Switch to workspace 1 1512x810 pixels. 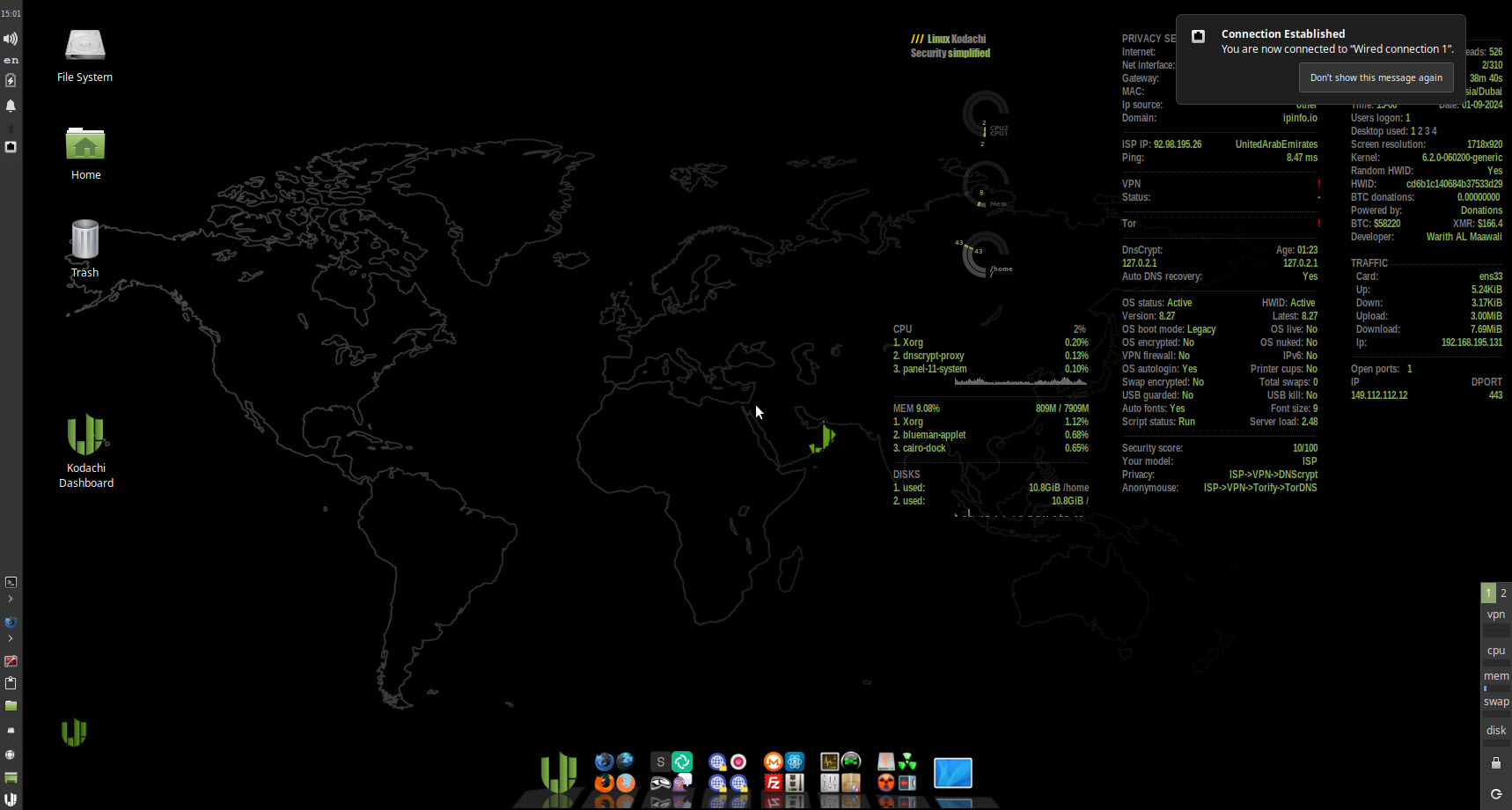pyautogui.click(x=1488, y=593)
